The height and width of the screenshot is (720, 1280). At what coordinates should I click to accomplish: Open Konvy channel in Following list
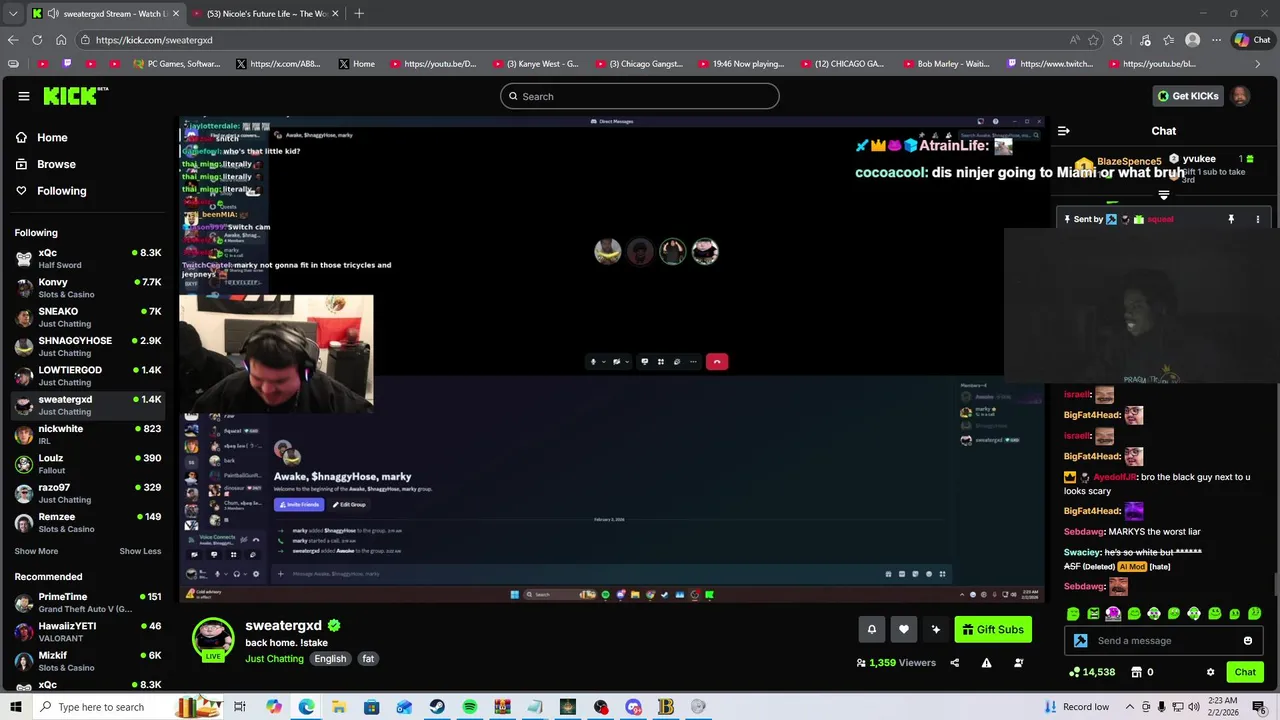coord(88,288)
